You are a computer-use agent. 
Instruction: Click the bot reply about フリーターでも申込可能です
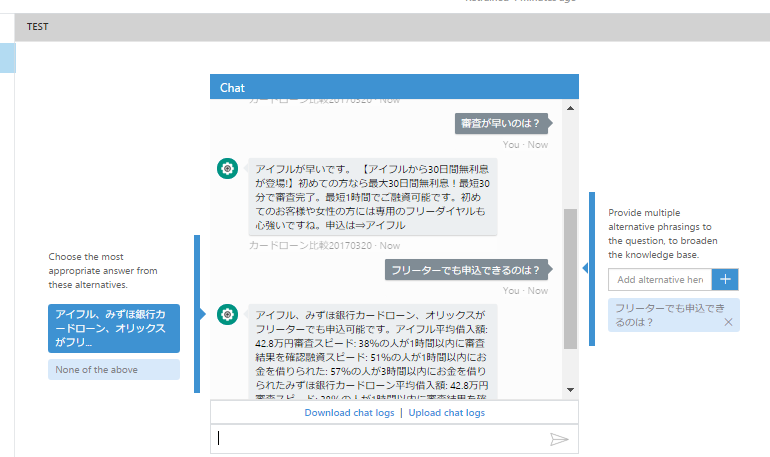373,351
